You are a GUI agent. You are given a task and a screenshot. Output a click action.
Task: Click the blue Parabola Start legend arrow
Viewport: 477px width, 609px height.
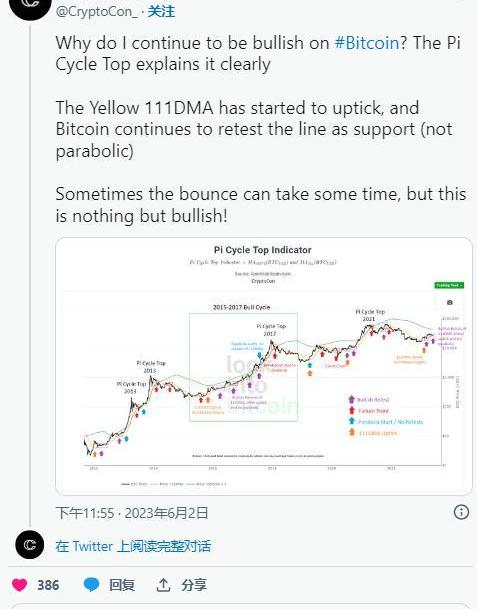[x=352, y=421]
